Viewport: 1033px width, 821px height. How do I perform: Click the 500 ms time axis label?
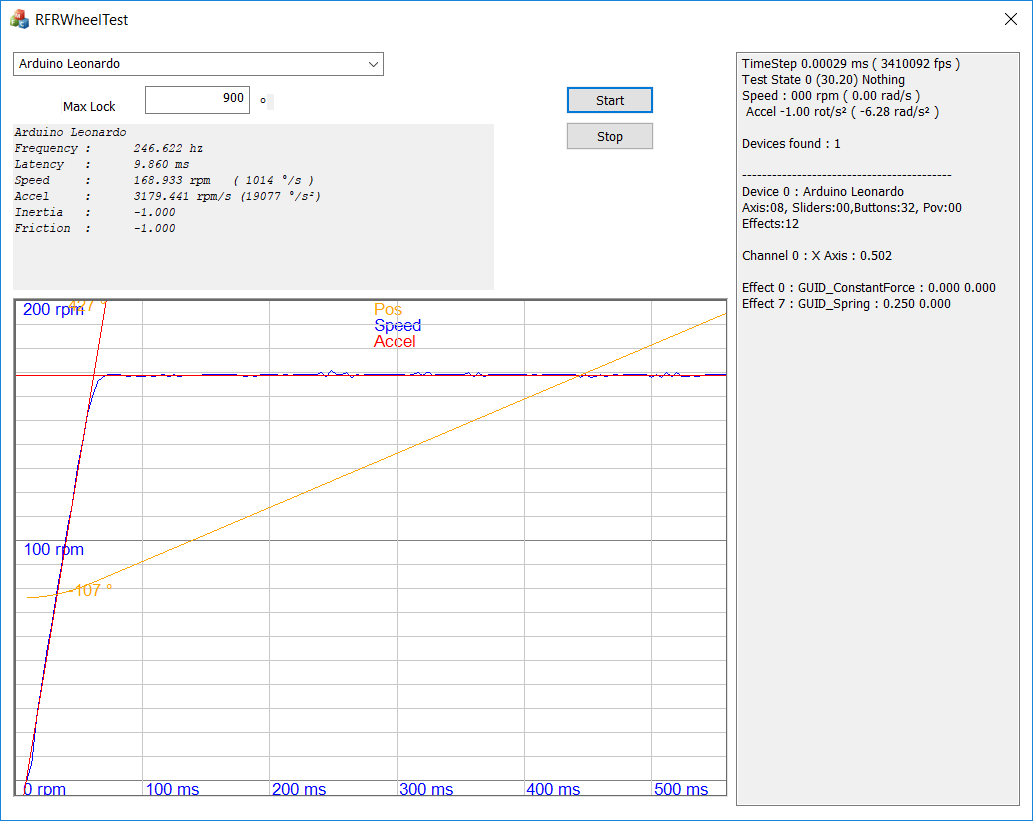click(x=682, y=790)
